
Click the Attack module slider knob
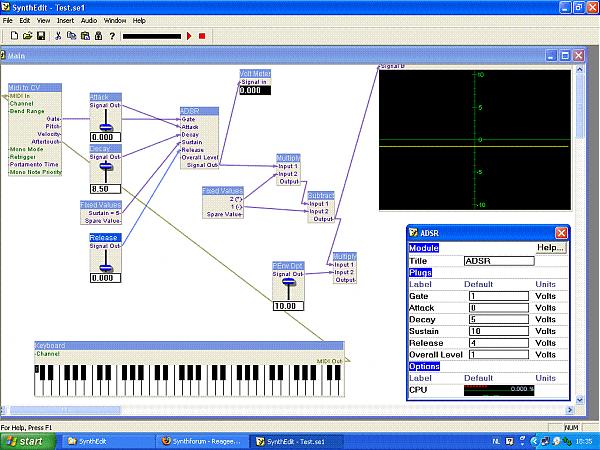pyautogui.click(x=106, y=127)
